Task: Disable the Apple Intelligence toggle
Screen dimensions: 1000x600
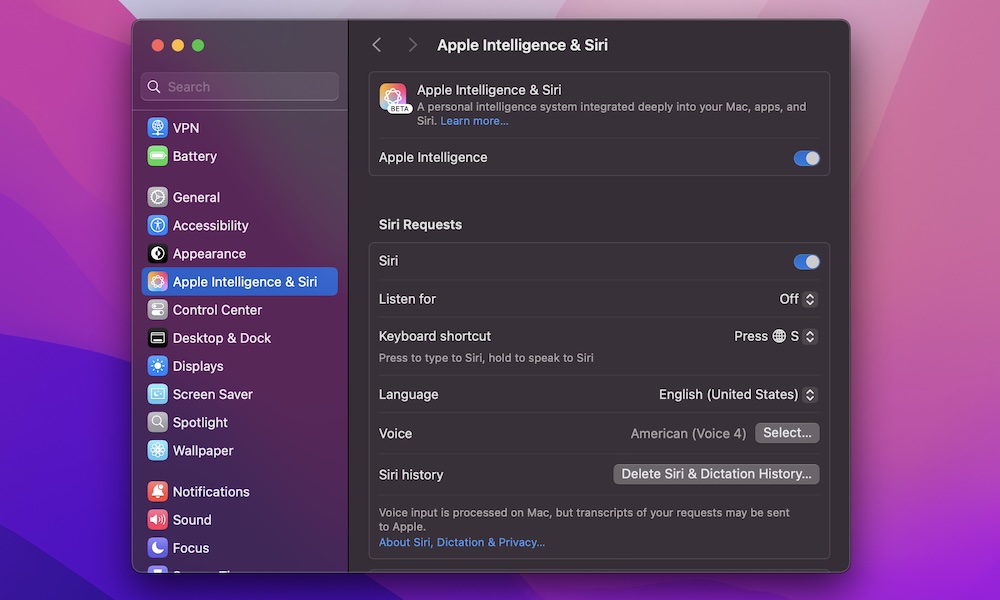Action: coord(806,157)
